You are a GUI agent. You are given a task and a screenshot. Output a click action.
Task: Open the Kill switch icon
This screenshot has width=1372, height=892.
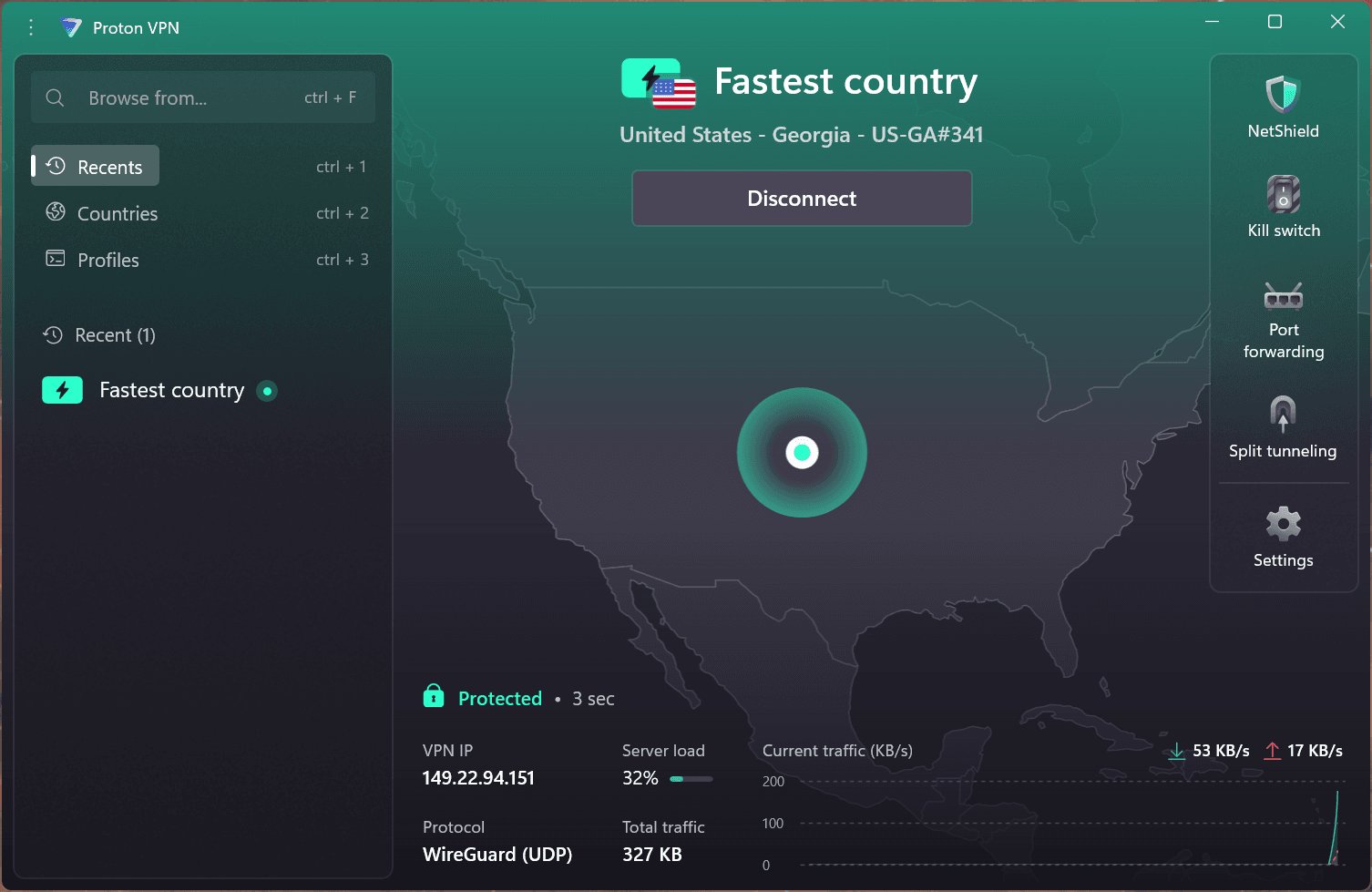(x=1283, y=194)
